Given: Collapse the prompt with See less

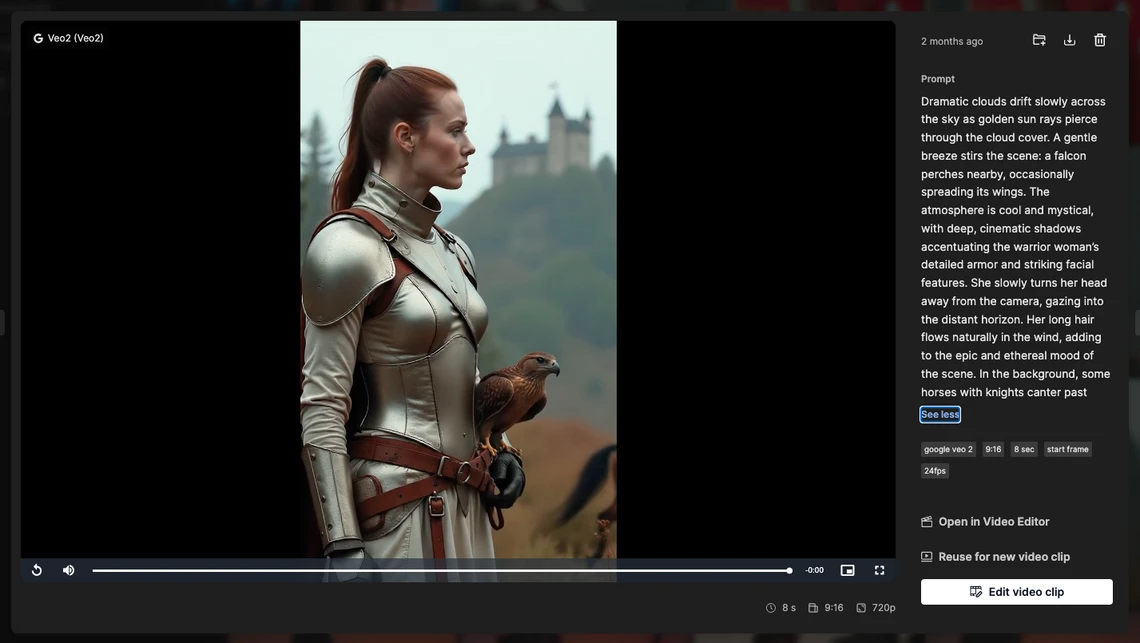Looking at the screenshot, I should click(x=939, y=414).
